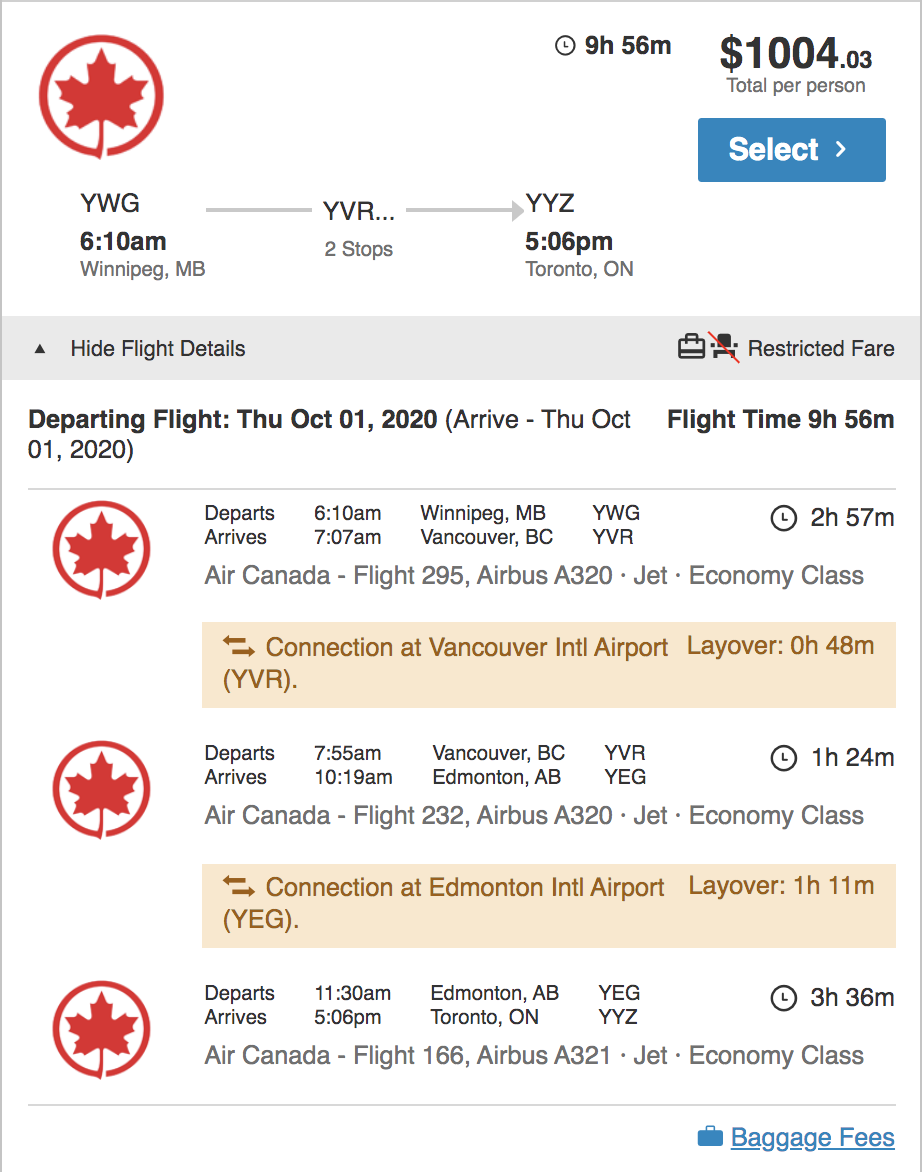924x1172 pixels.
Task: Click the Hide Flight Details text
Action: [x=158, y=349]
